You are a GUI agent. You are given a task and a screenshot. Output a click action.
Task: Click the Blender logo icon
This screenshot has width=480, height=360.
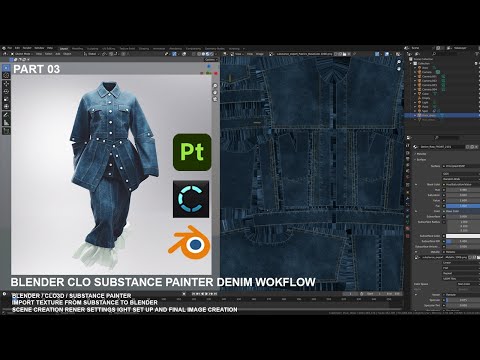click(x=4, y=48)
